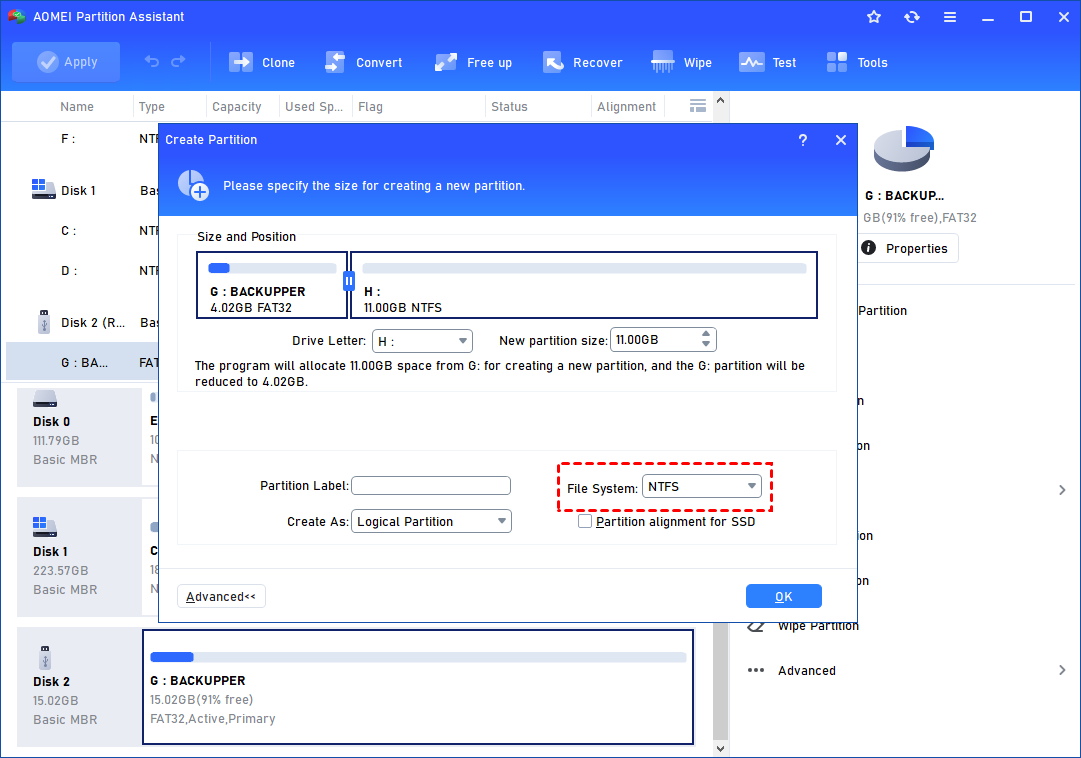Select the G: BACKUPPER partition block in dialog
The width and height of the screenshot is (1081, 758).
[272, 285]
